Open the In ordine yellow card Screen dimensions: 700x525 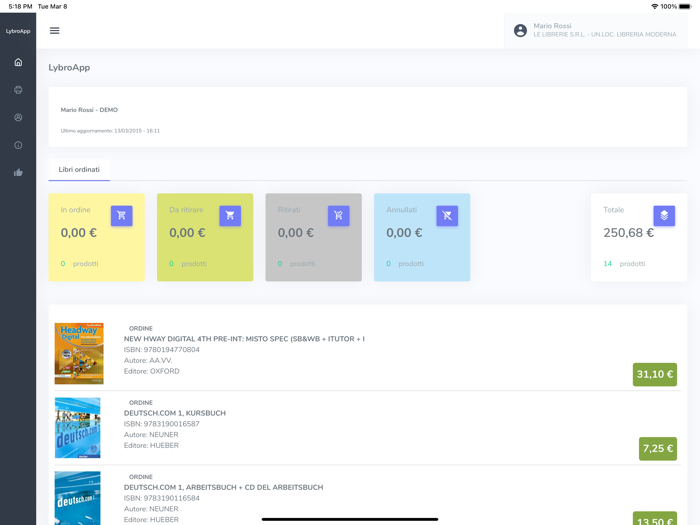pos(96,237)
